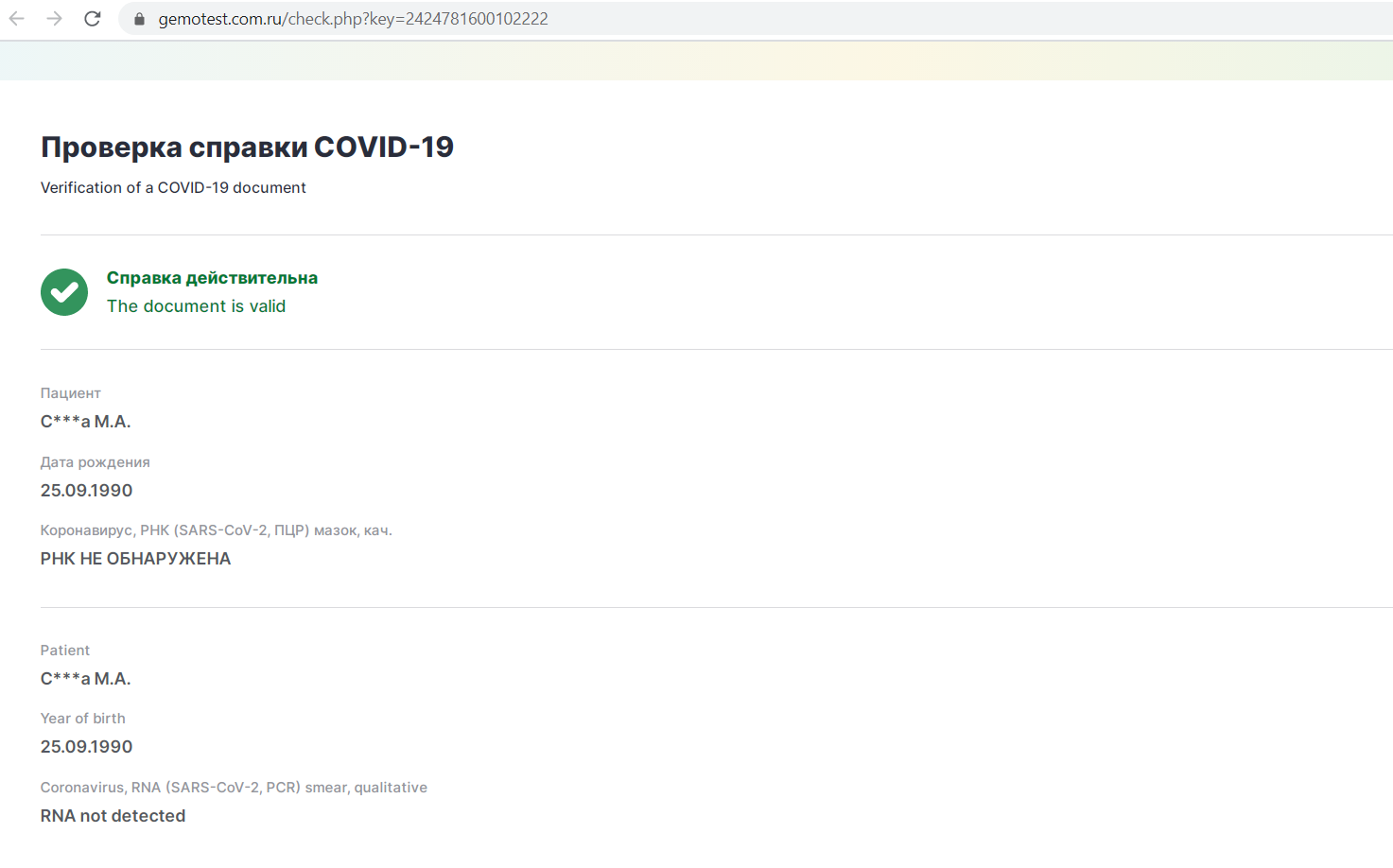Image resolution: width=1393 pixels, height=868 pixels.
Task: Click birth date under 'Дата рождения'
Action: 86,491
